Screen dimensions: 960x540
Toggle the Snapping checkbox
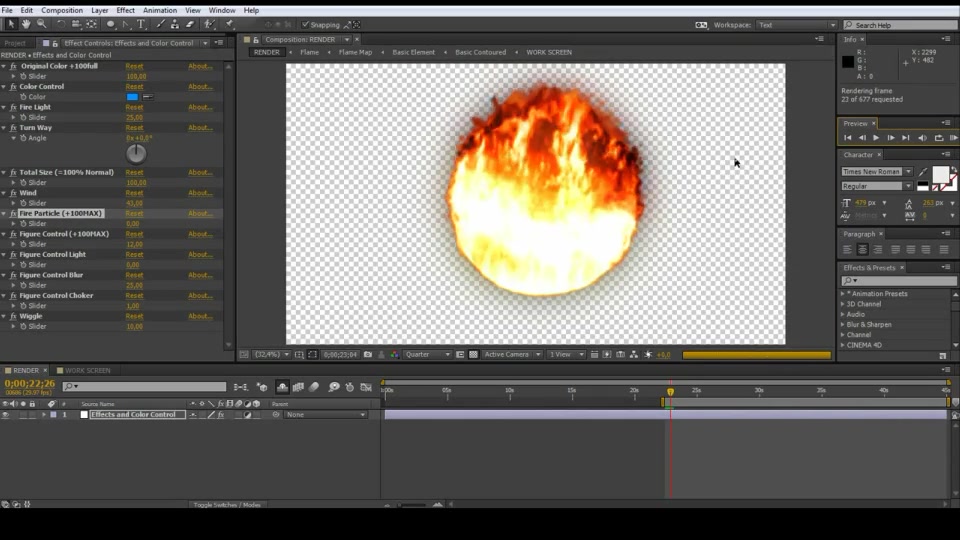tap(306, 24)
